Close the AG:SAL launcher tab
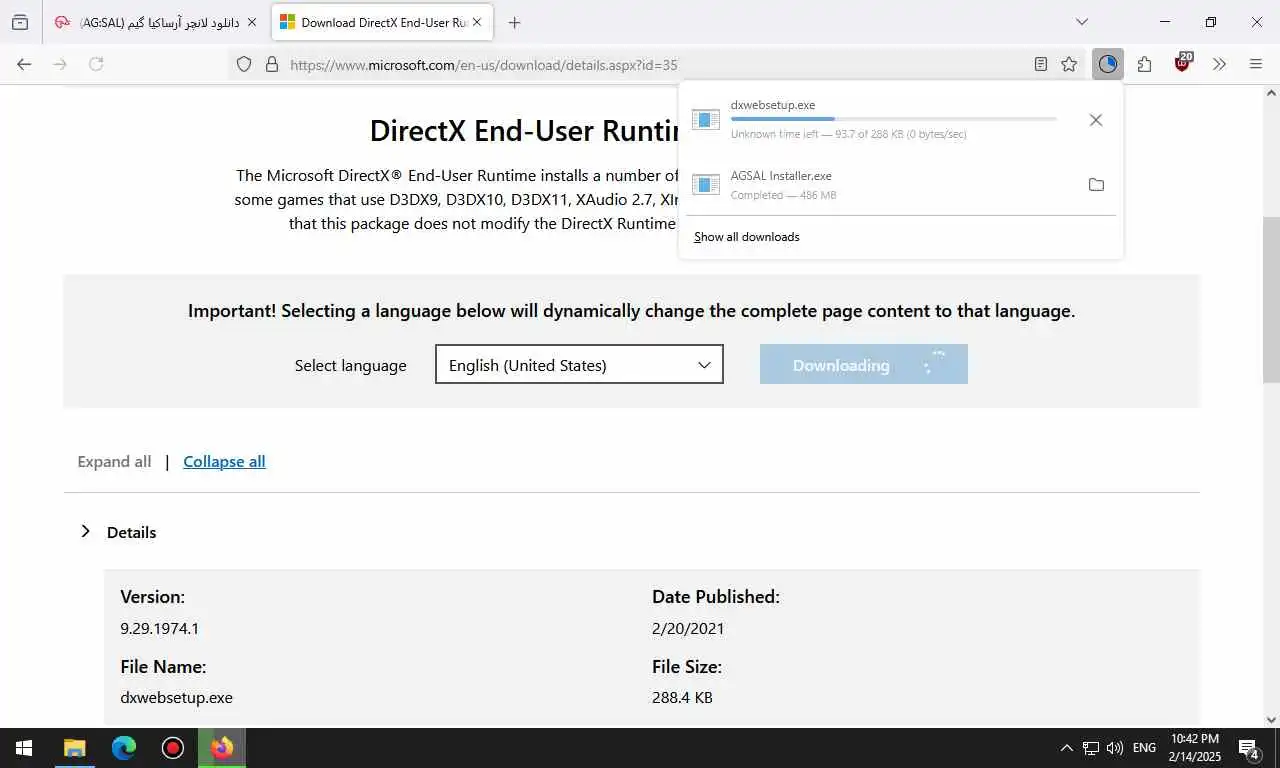The height and width of the screenshot is (768, 1280). [x=251, y=22]
